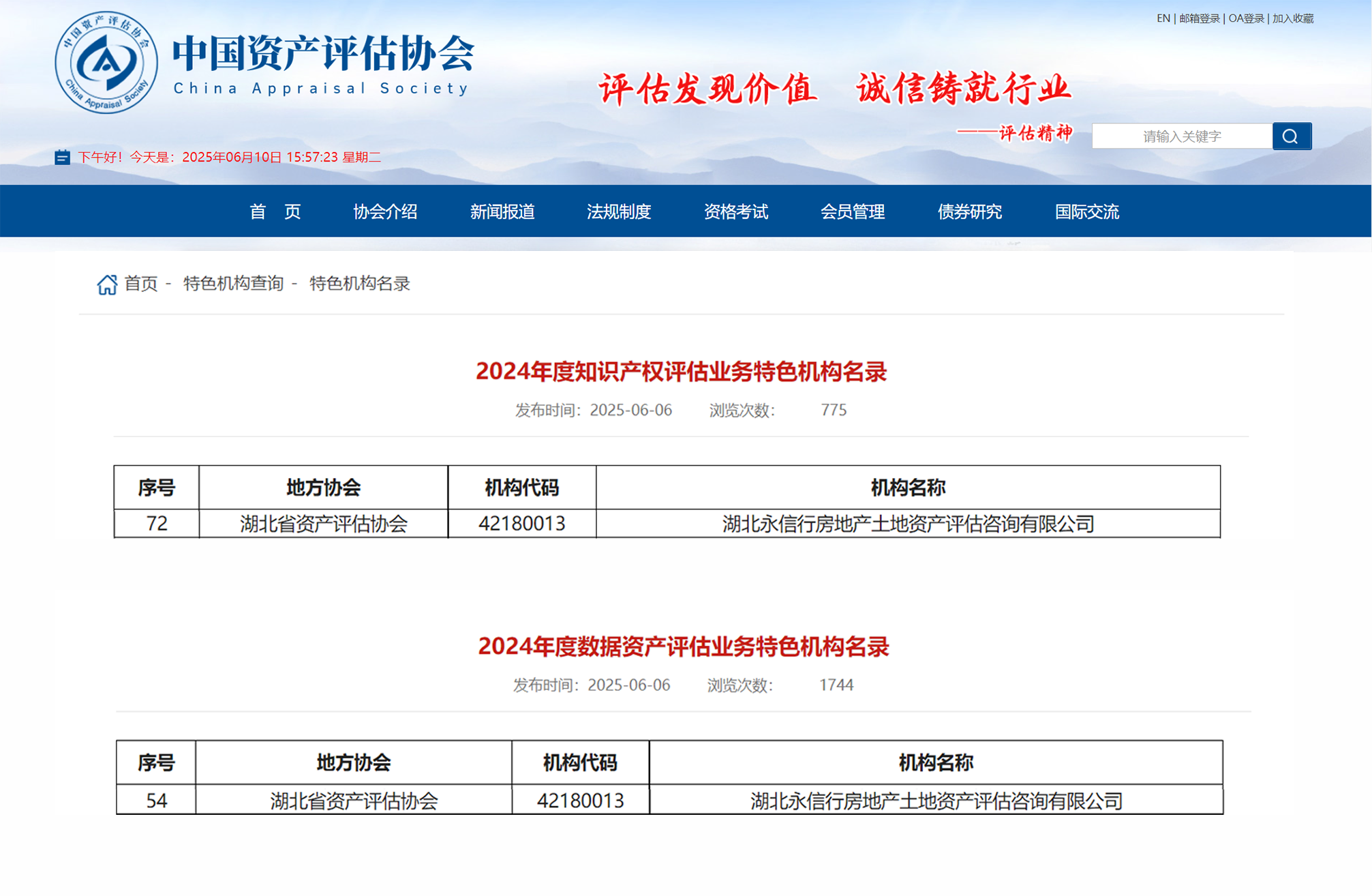
Task: Click 湖北省资产评估协会 in the row numbered 72
Action: [324, 524]
